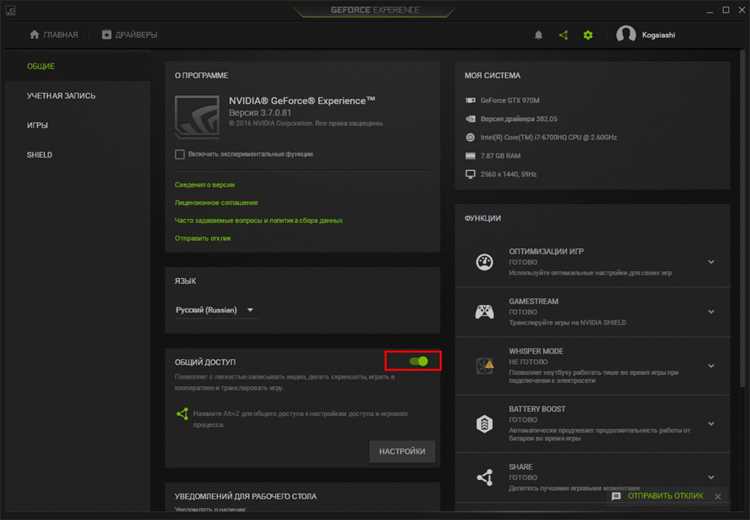Click the driver version icon

click(x=470, y=119)
